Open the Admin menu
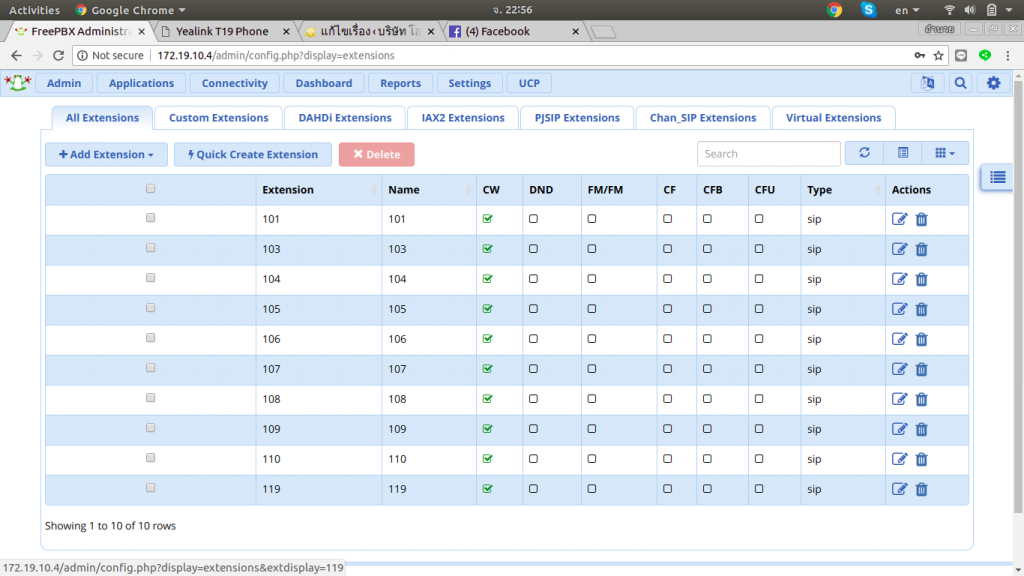The height and width of the screenshot is (576, 1024). tap(64, 83)
